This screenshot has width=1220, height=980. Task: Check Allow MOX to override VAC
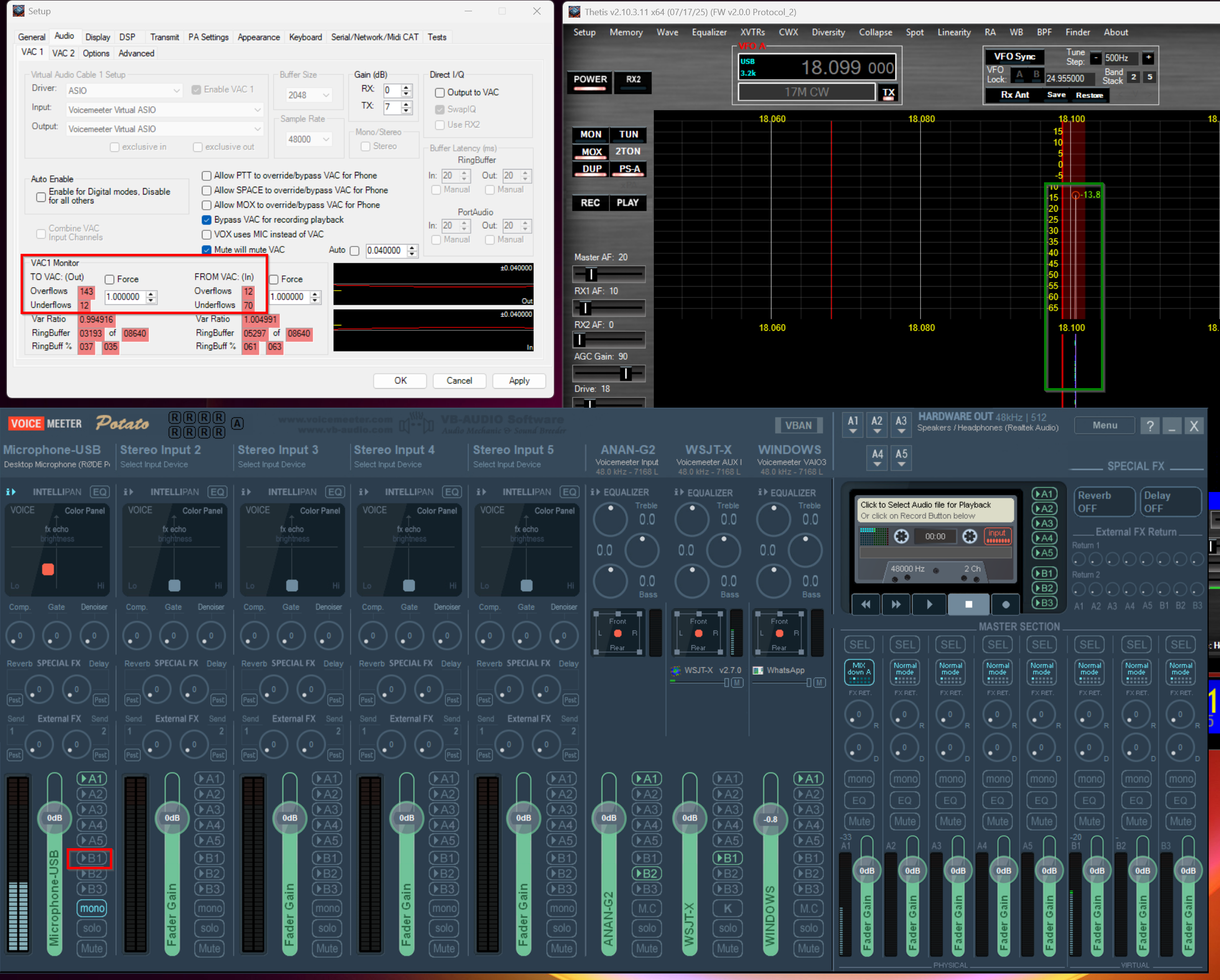[x=206, y=205]
